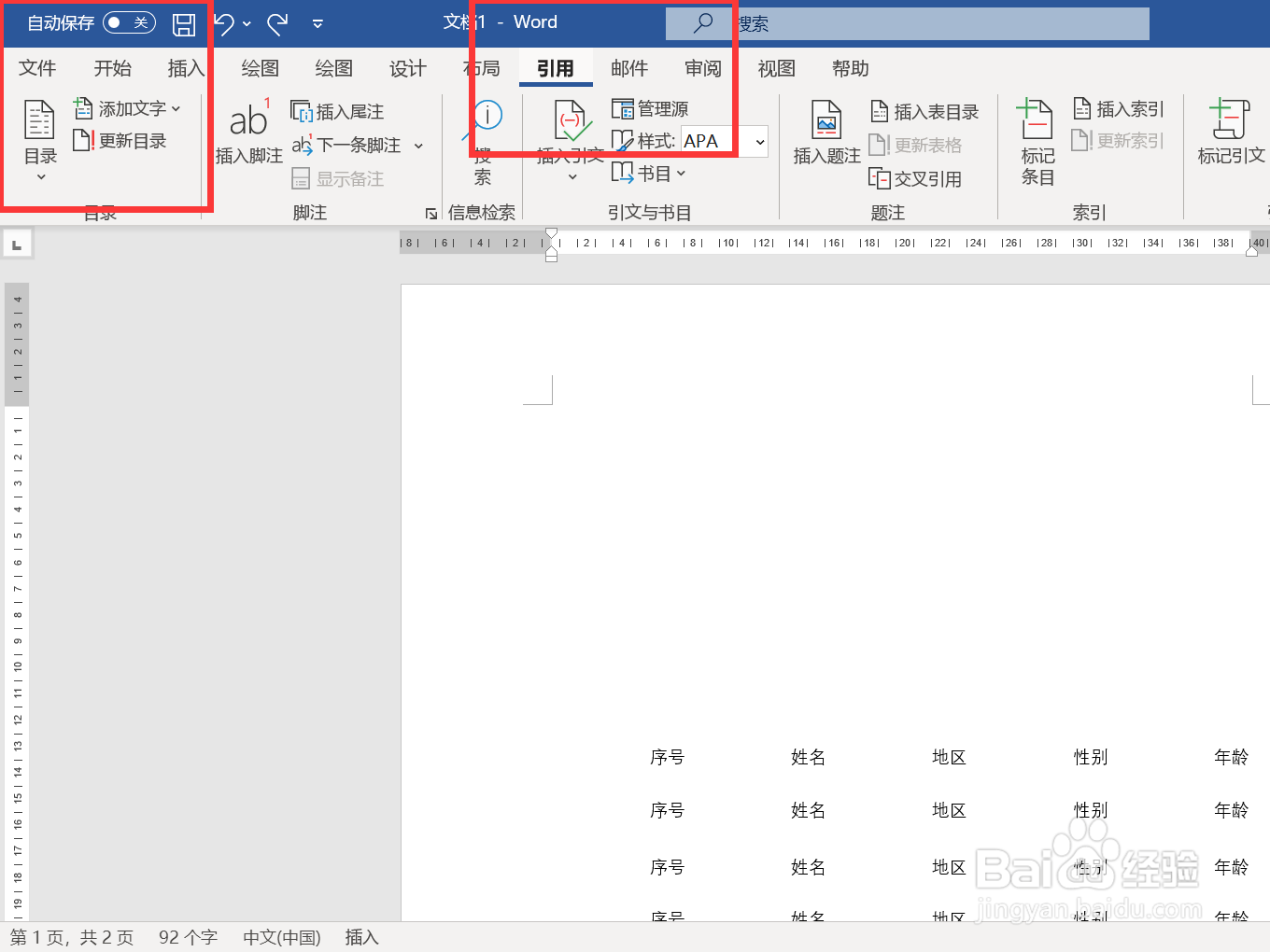1270x952 pixels.
Task: Expand the 插入引文 dropdown chevron
Action: tap(572, 177)
